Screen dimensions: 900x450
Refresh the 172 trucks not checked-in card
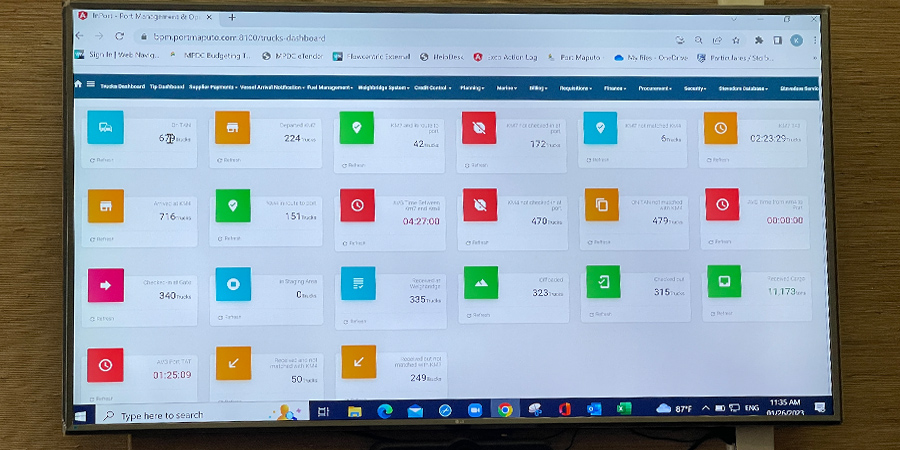(x=479, y=166)
